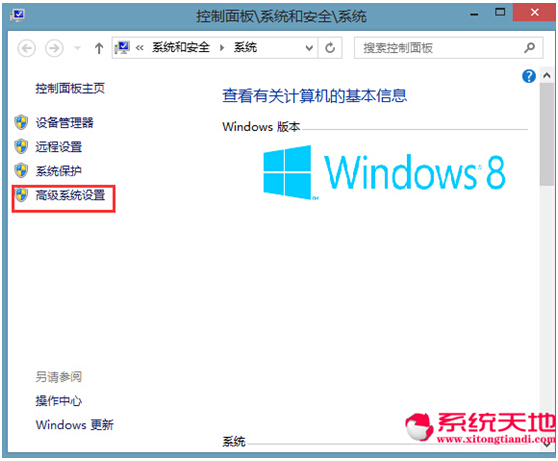Open the 系统 breadcrumb arrow
This screenshot has height=461, width=558.
click(x=222, y=48)
